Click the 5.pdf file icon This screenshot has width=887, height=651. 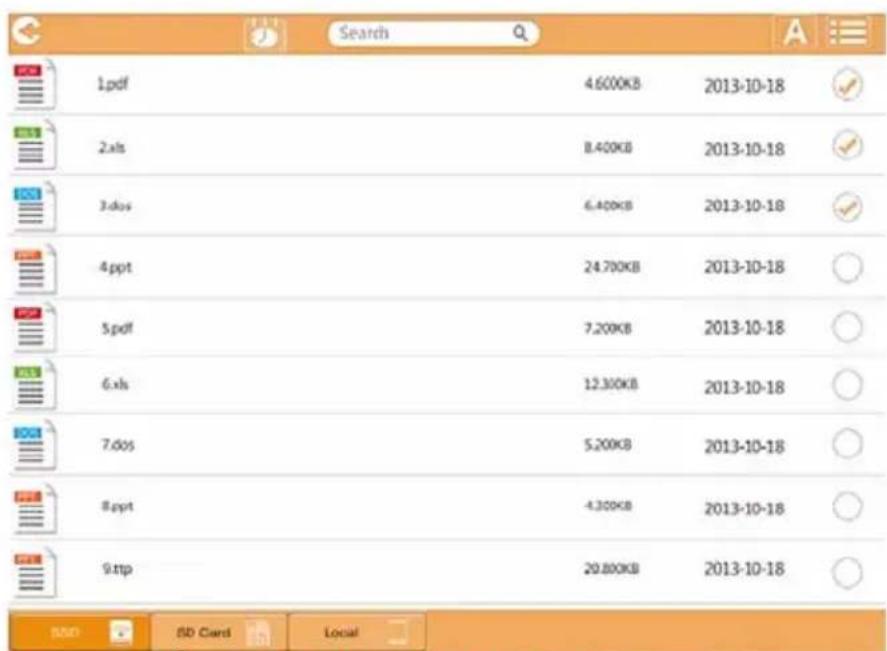[34, 328]
